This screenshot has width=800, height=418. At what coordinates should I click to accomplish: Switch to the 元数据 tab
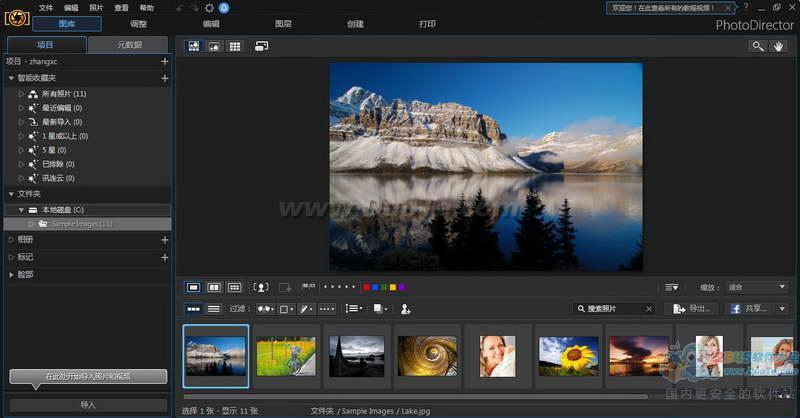129,45
